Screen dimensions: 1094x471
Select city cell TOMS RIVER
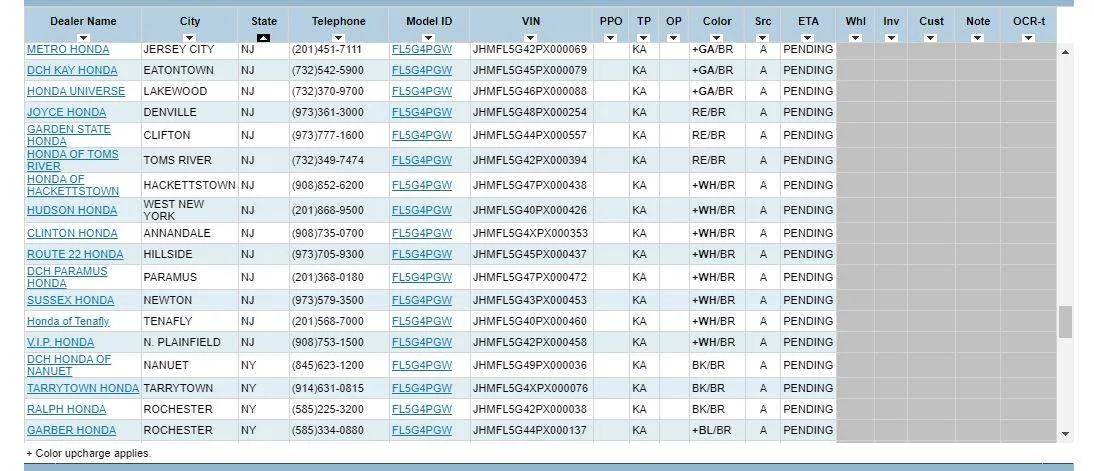click(x=177, y=160)
